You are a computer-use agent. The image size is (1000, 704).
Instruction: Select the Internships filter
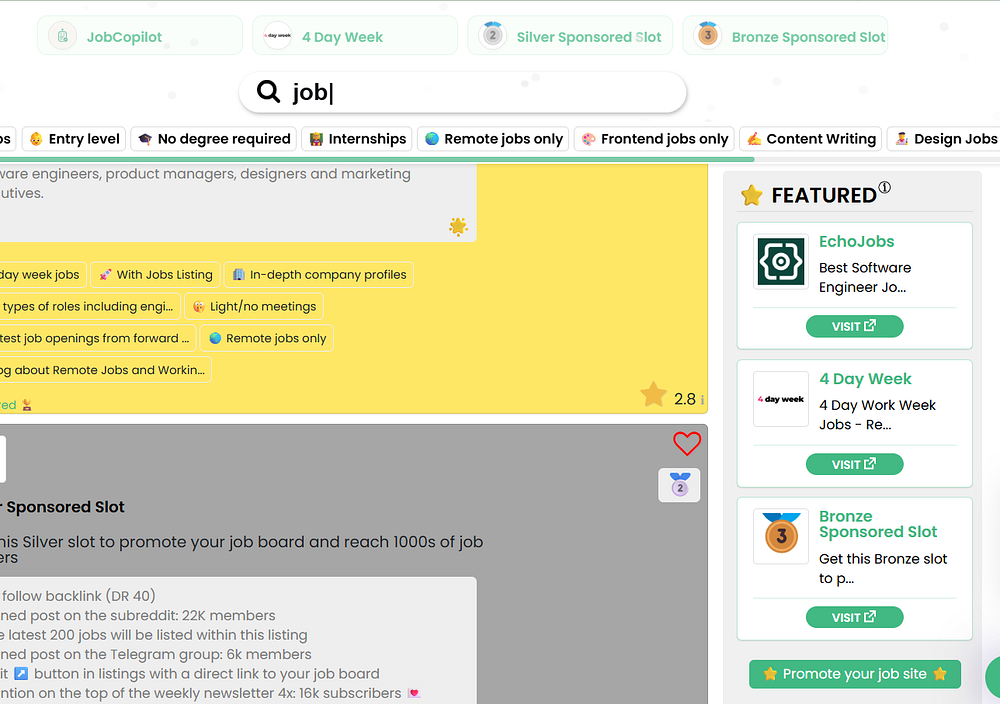pos(357,139)
